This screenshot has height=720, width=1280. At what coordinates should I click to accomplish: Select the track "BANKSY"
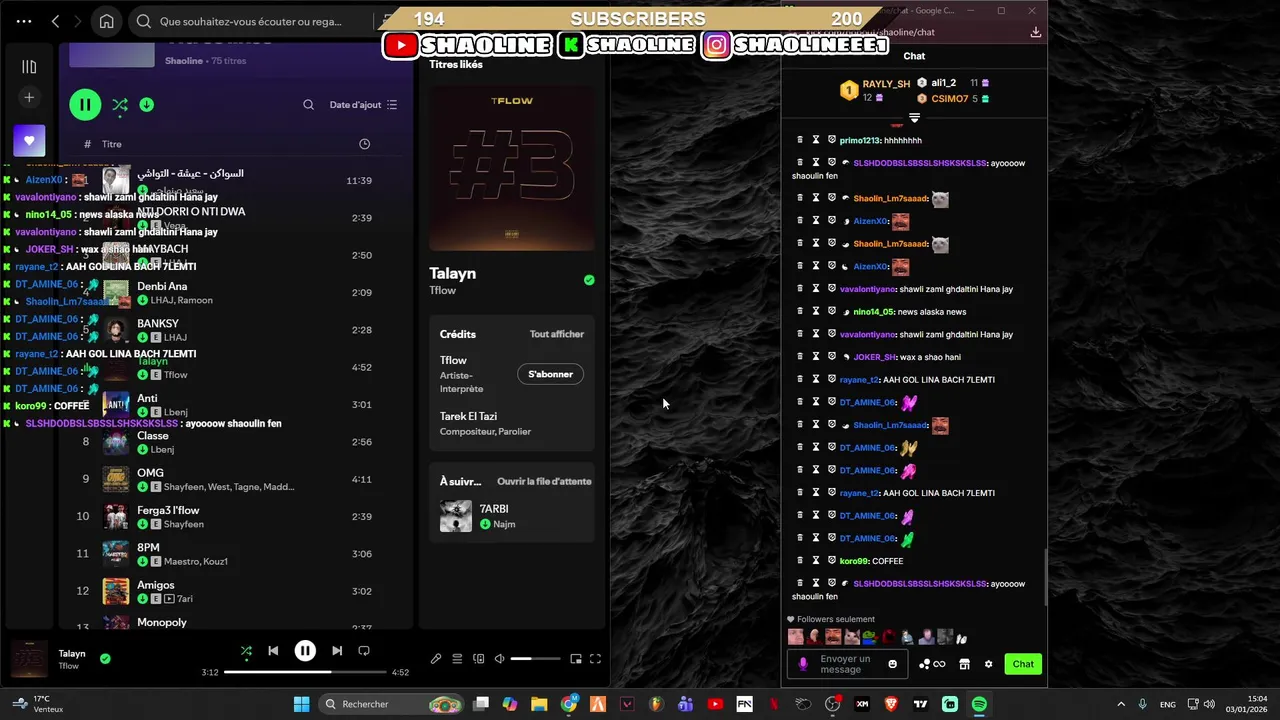(158, 324)
